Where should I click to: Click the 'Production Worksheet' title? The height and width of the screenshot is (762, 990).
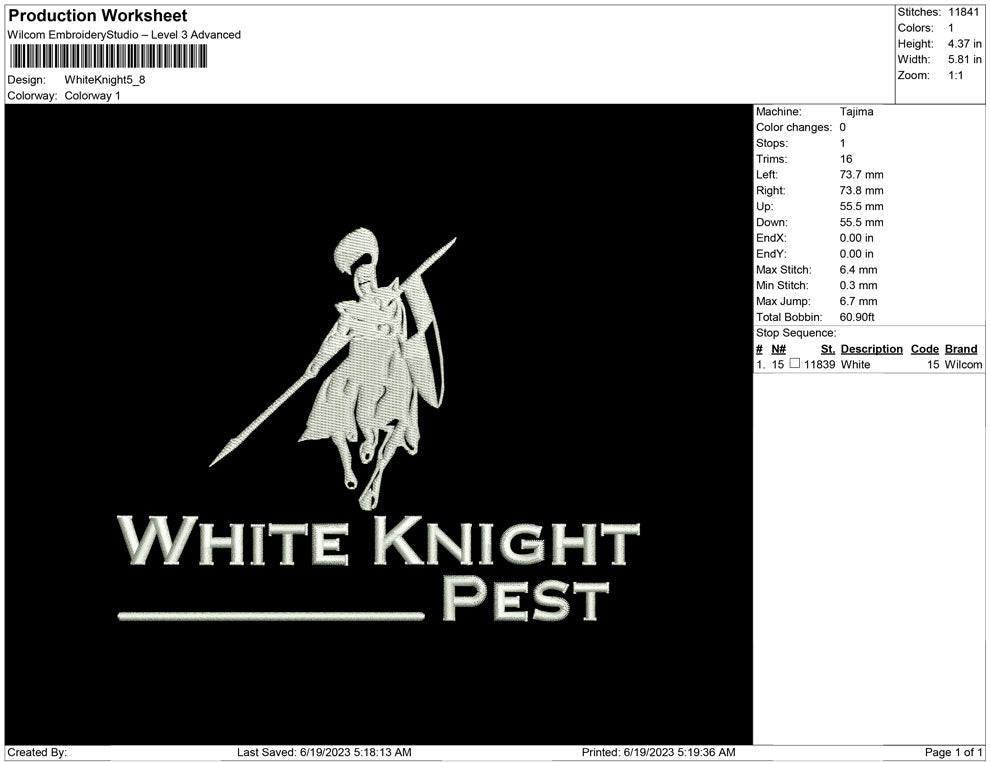click(x=98, y=16)
